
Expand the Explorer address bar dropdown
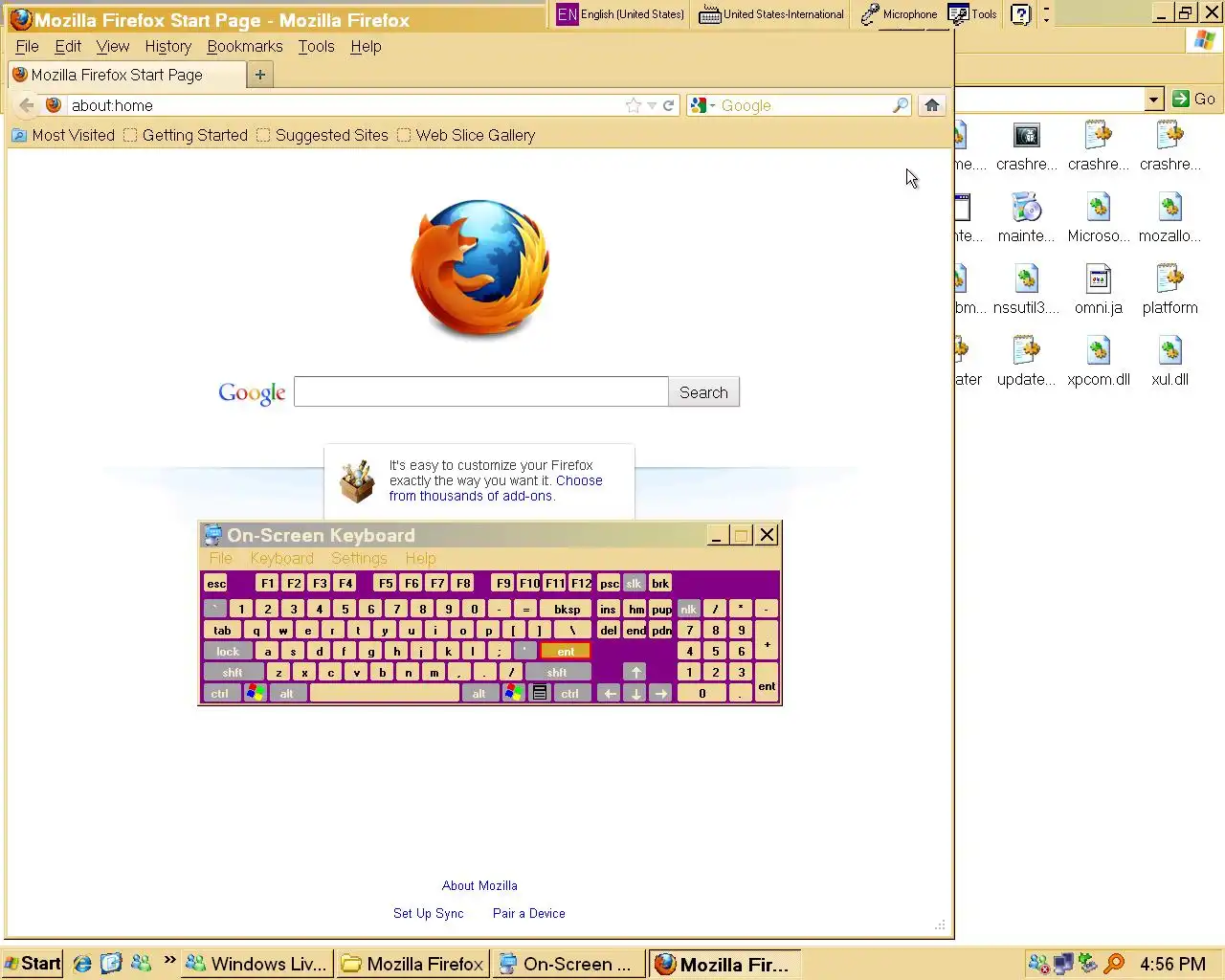pos(1153,99)
